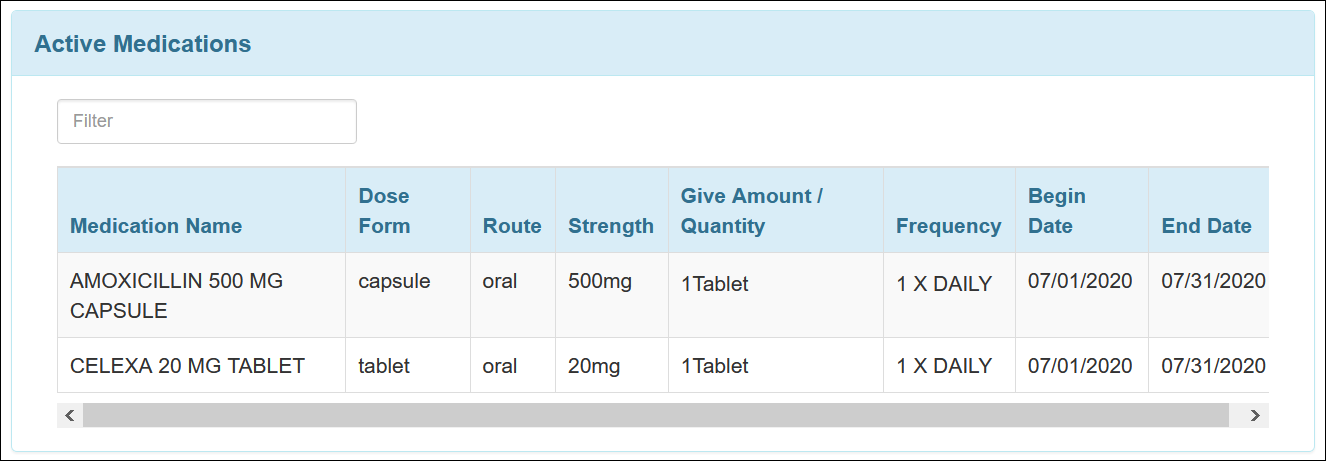1326x461 pixels.
Task: Click the Begin Date column header
Action: tap(1057, 211)
